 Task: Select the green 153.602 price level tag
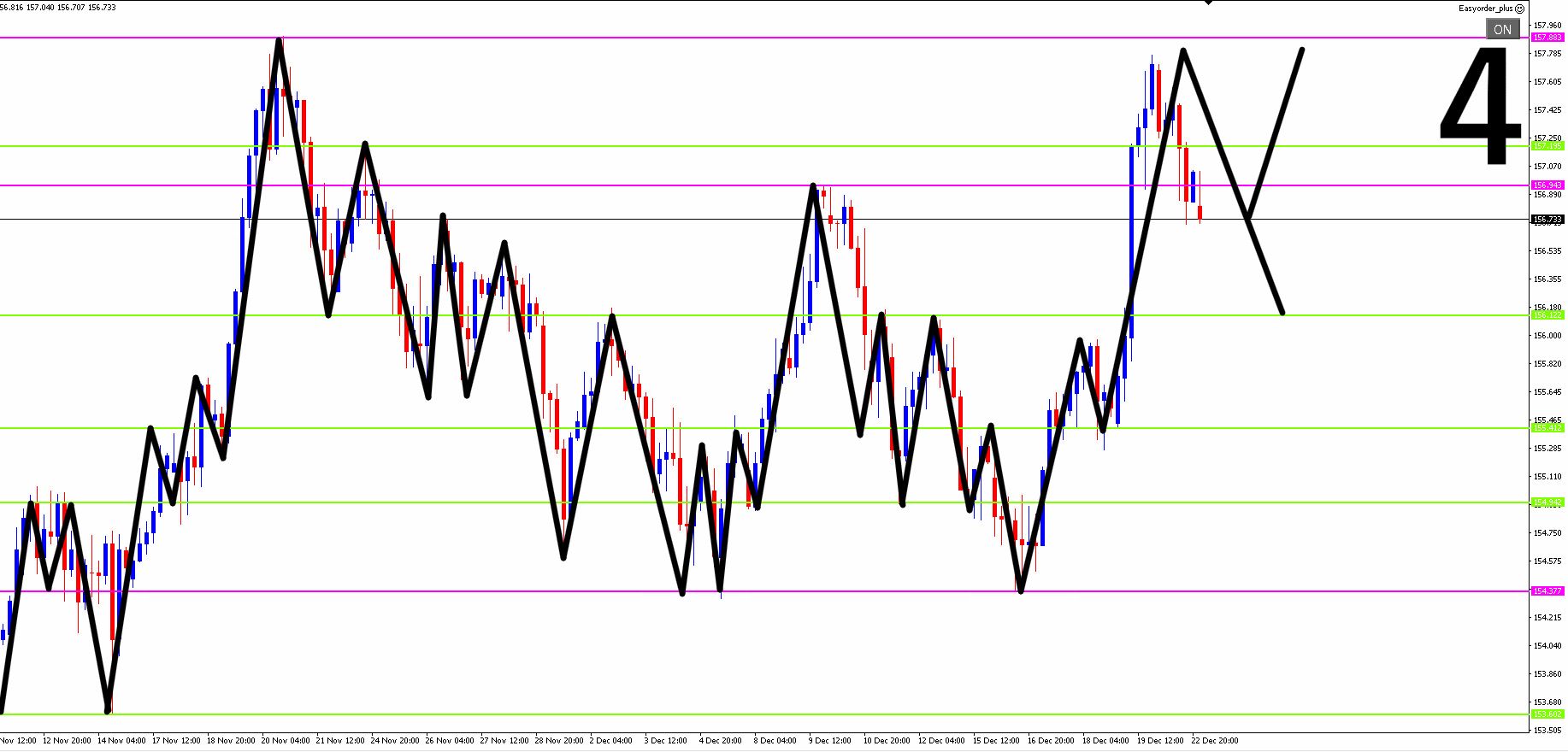pyautogui.click(x=1547, y=714)
